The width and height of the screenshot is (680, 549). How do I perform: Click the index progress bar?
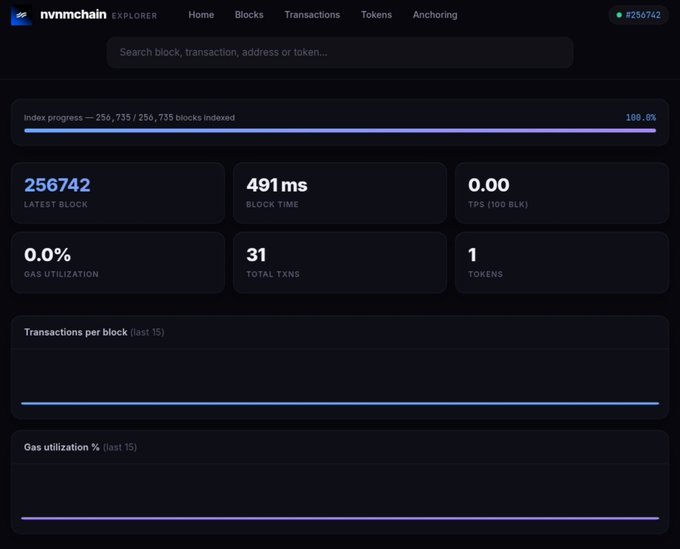click(x=340, y=131)
